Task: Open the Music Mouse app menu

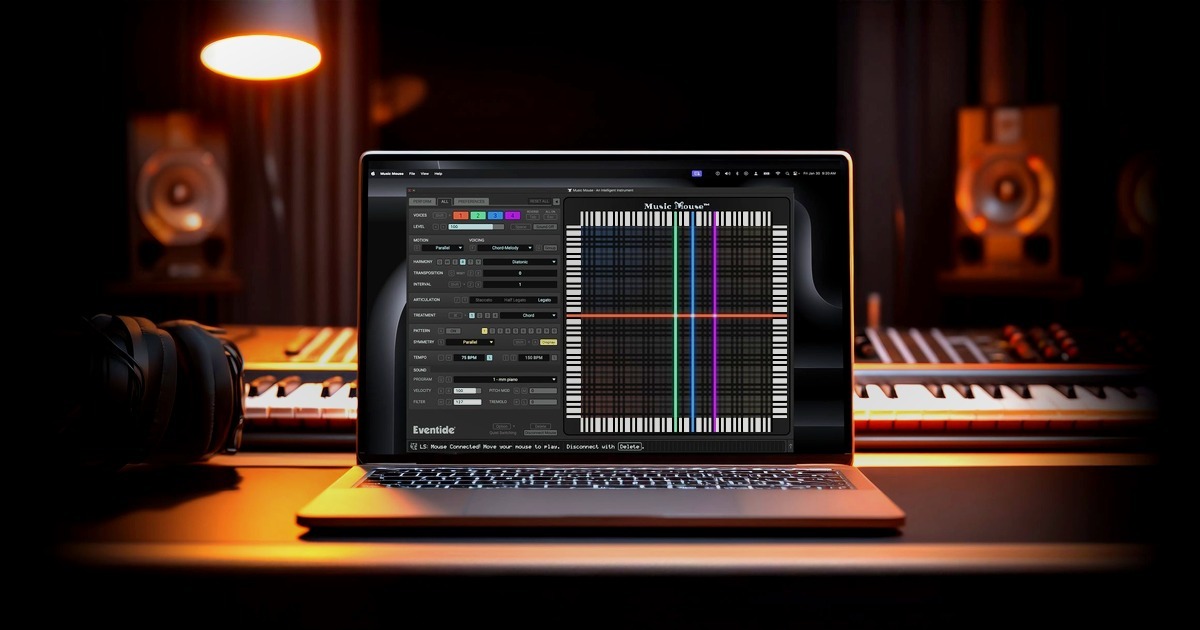Action: click(391, 173)
